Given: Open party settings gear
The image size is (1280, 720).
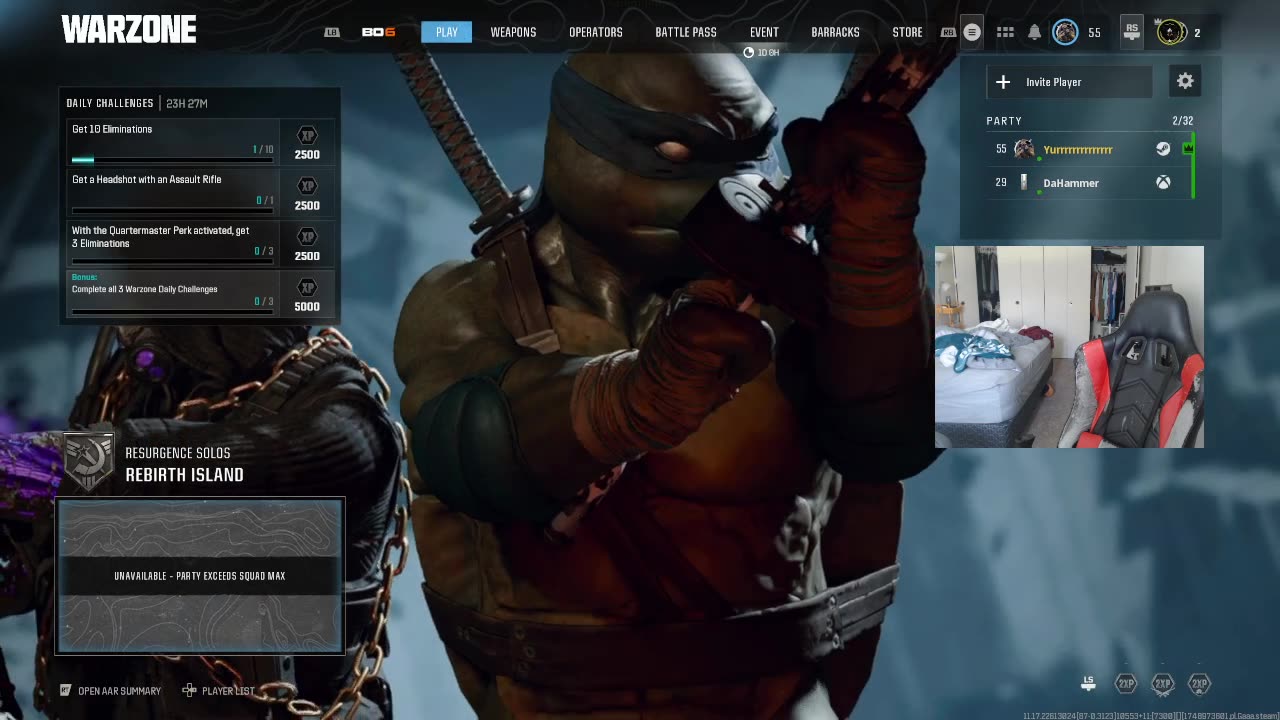Looking at the screenshot, I should [1185, 81].
